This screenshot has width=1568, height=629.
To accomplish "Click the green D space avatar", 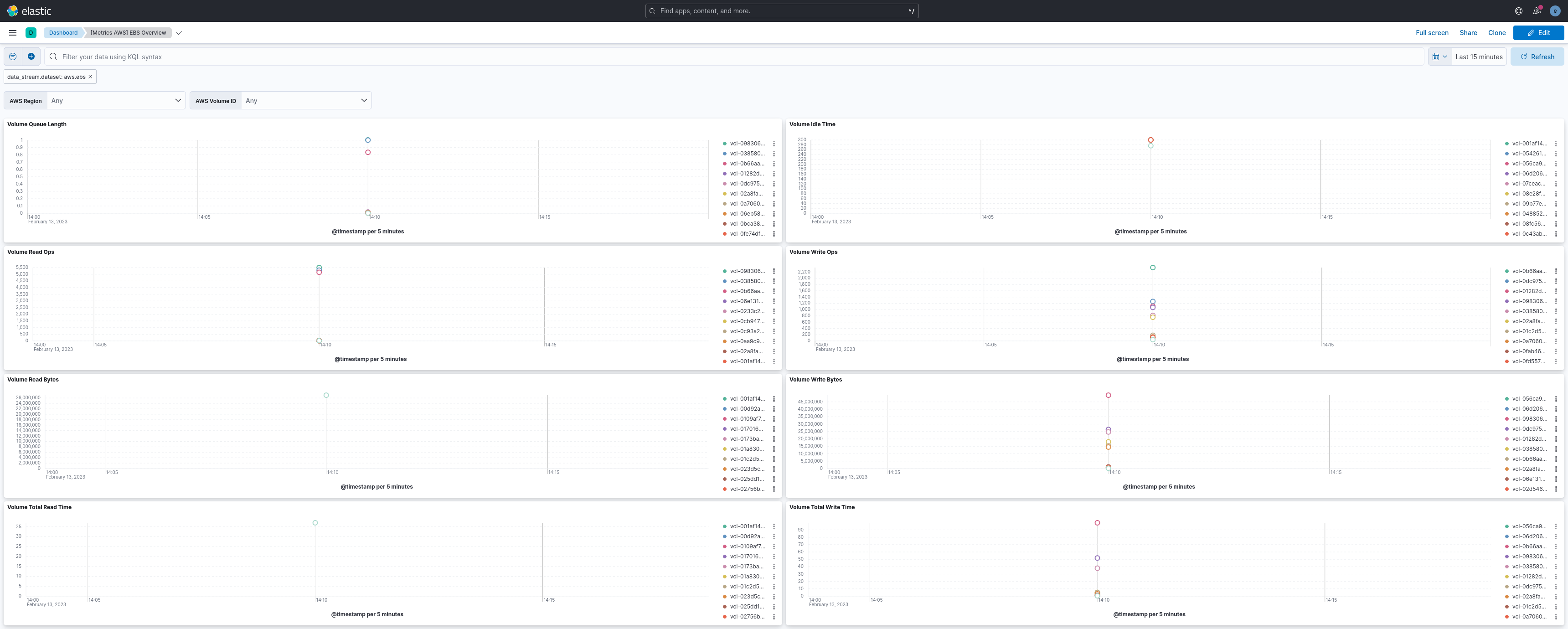I will [x=31, y=33].
